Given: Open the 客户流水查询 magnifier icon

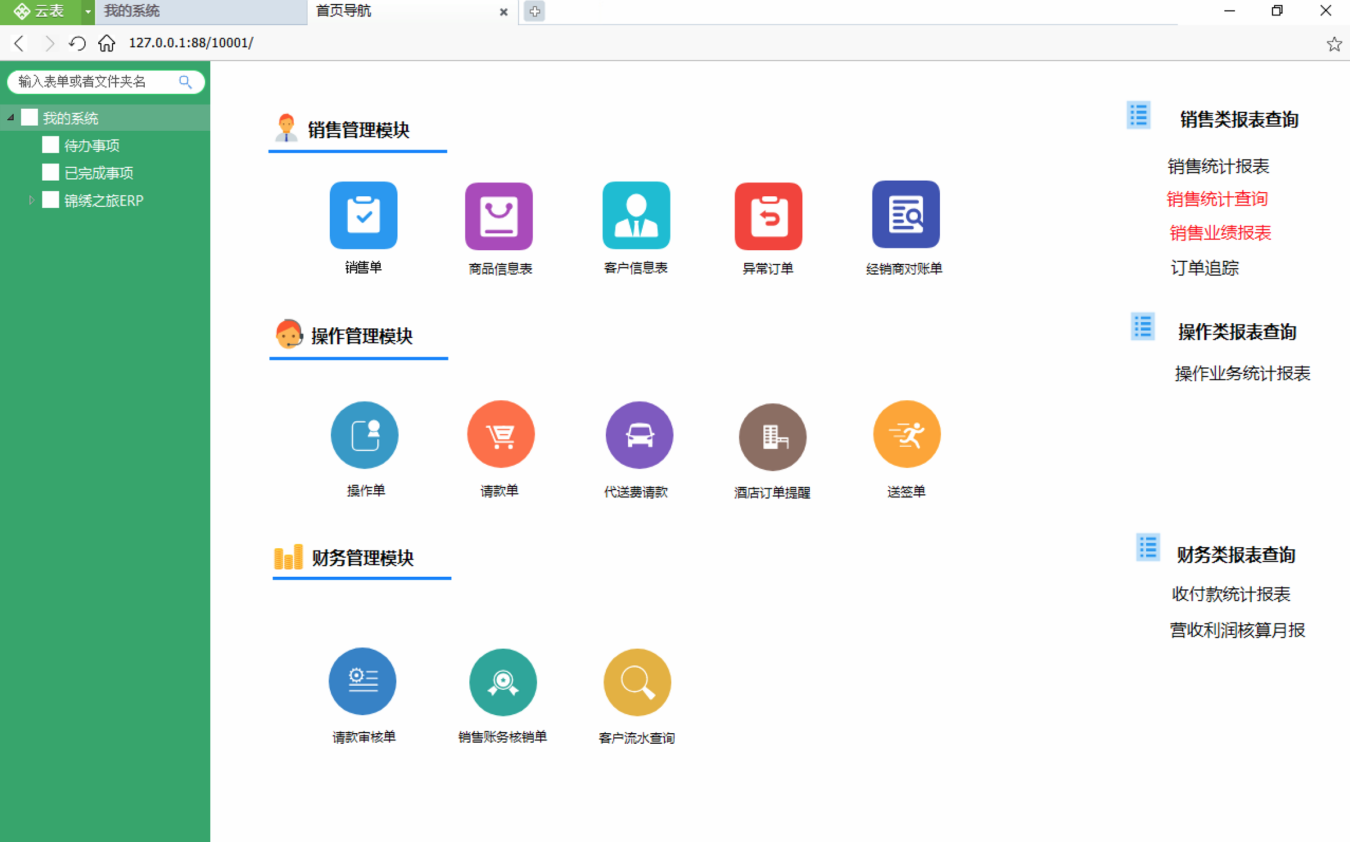Looking at the screenshot, I should (637, 682).
